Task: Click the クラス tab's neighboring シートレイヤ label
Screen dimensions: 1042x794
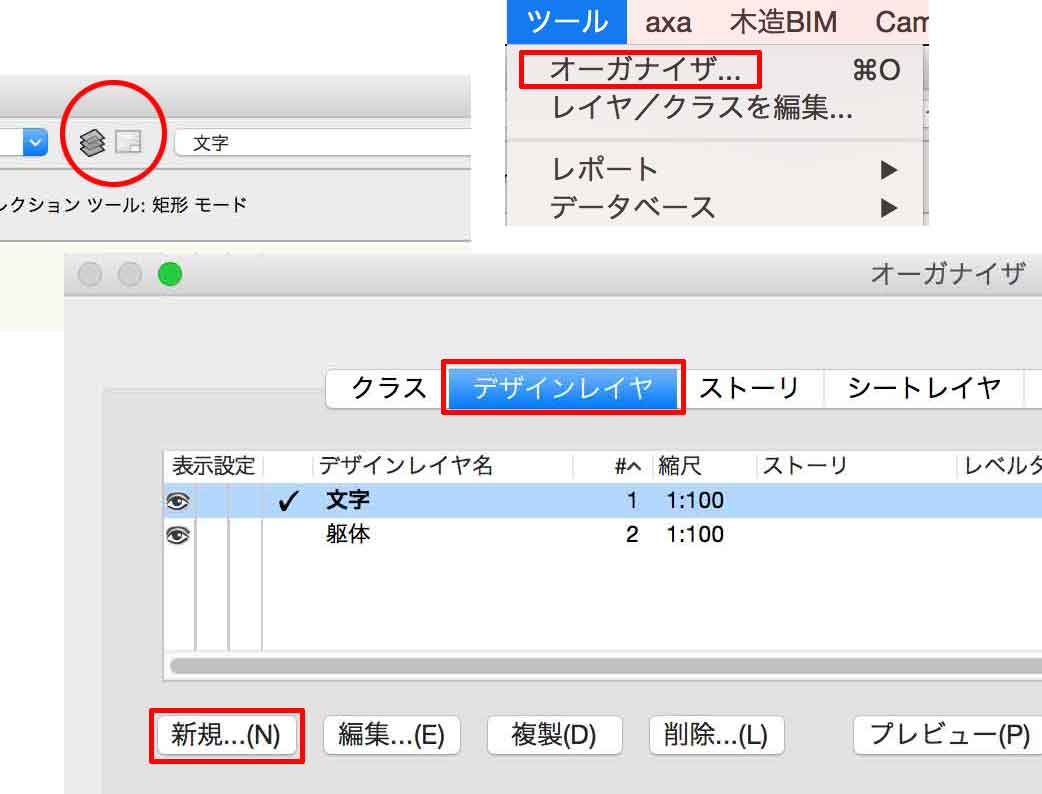Action: [x=921, y=388]
